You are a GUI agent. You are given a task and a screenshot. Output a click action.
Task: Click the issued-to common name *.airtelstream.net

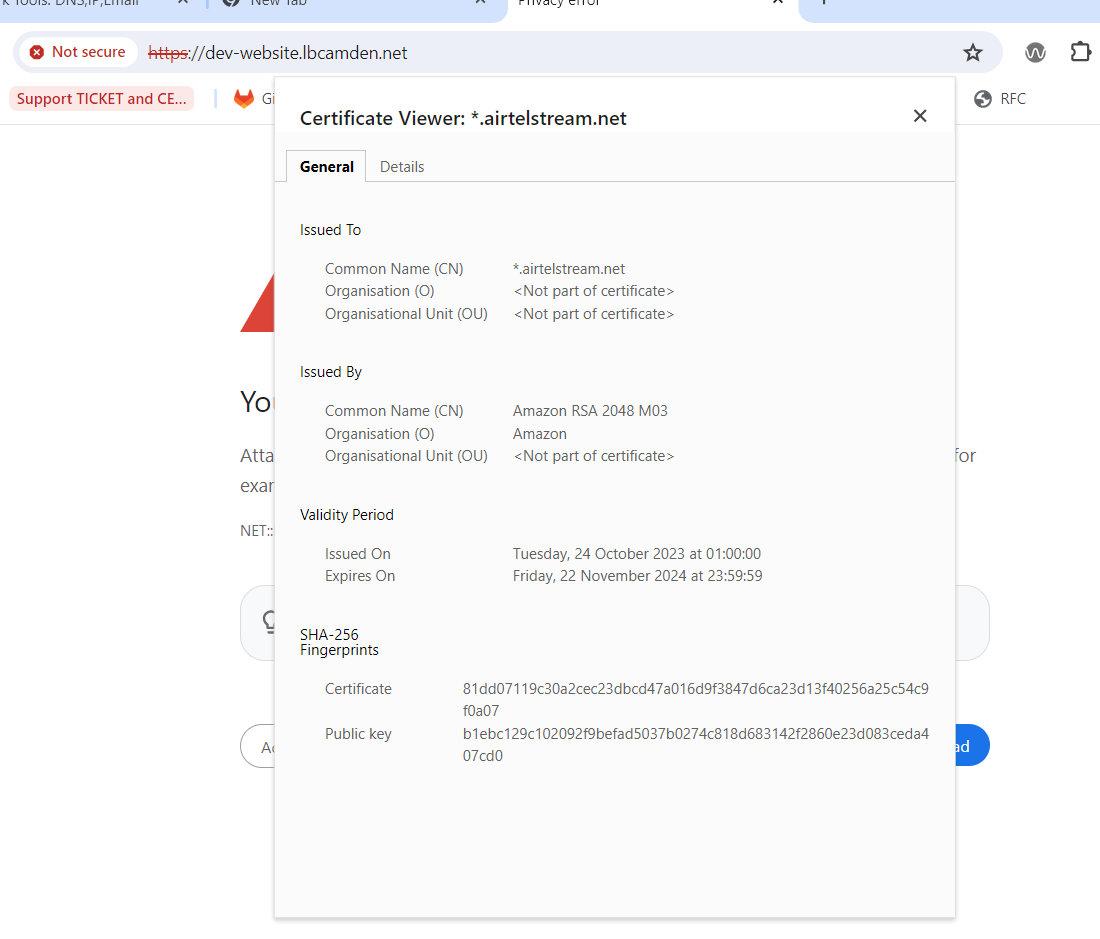569,269
